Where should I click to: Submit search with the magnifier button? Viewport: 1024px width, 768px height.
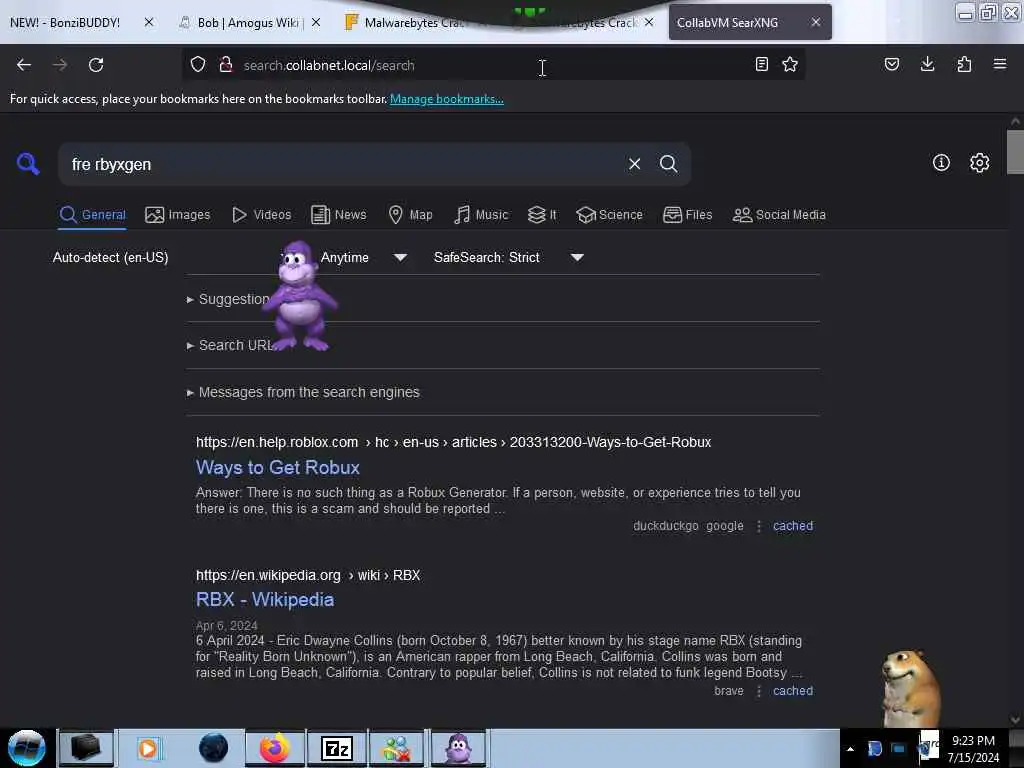point(668,164)
